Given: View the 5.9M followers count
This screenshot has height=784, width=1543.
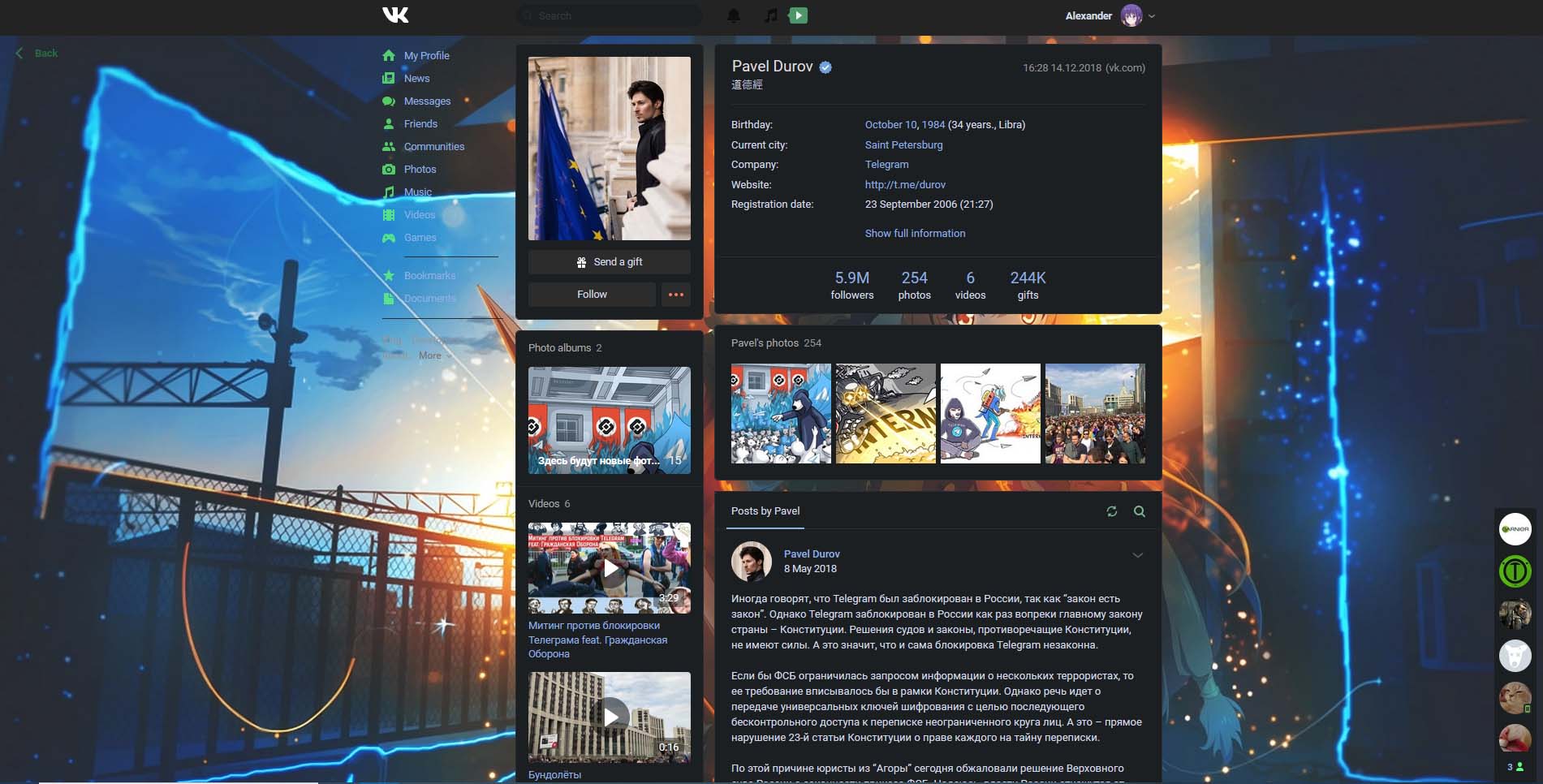Looking at the screenshot, I should pos(852,285).
